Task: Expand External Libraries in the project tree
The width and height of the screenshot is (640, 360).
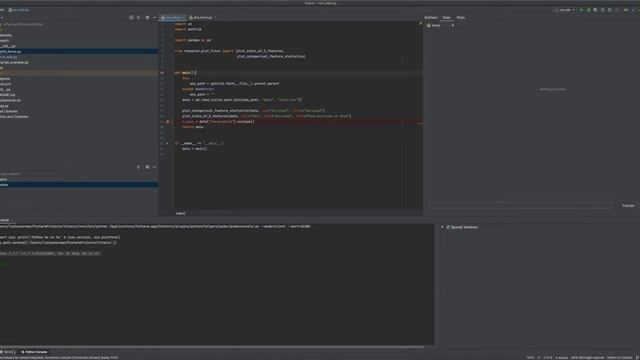Action: pyautogui.click(x=9, y=111)
